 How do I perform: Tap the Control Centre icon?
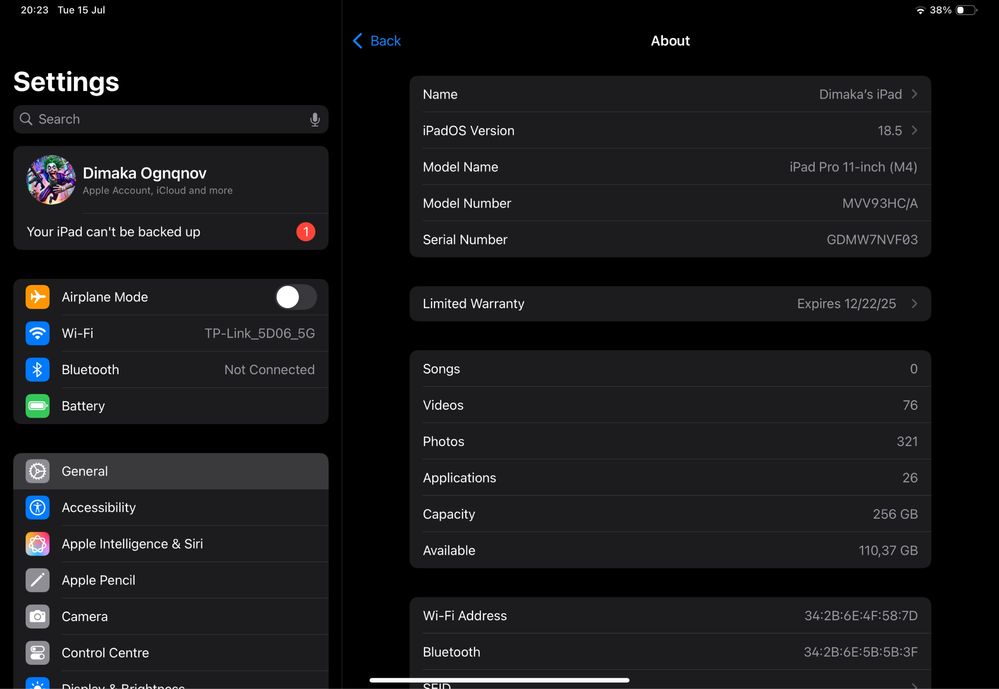pos(38,653)
